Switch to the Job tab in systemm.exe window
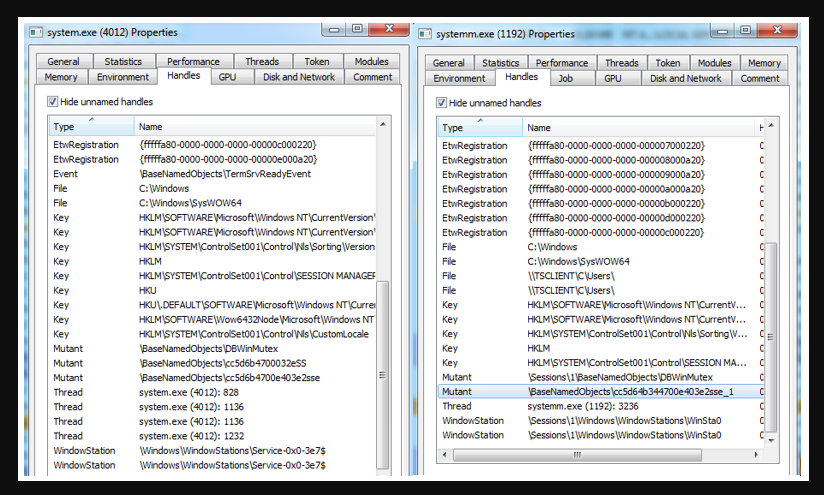 click(x=565, y=78)
